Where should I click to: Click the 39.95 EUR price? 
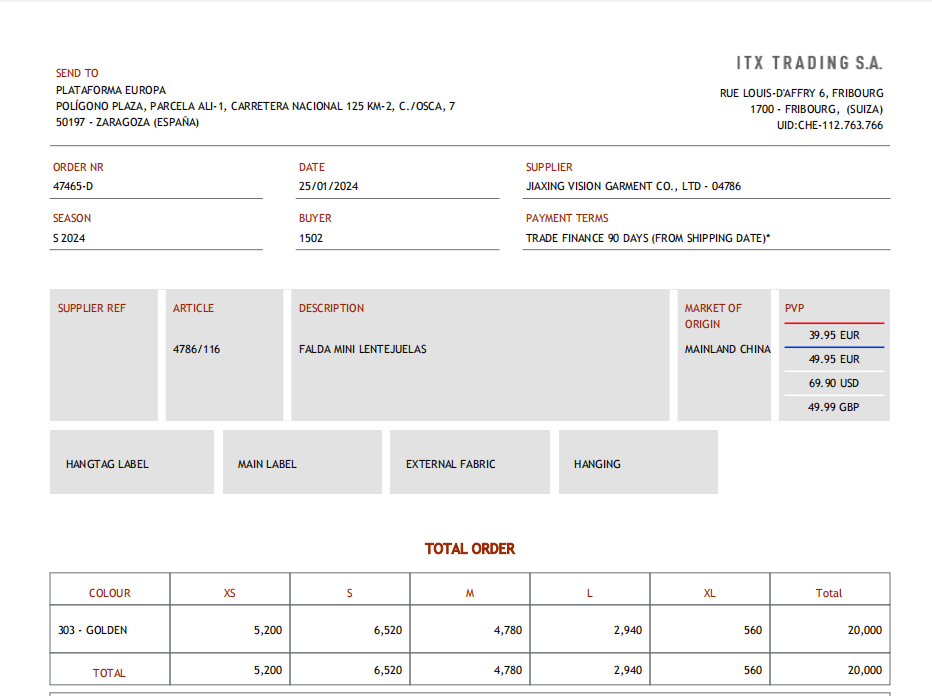point(834,335)
